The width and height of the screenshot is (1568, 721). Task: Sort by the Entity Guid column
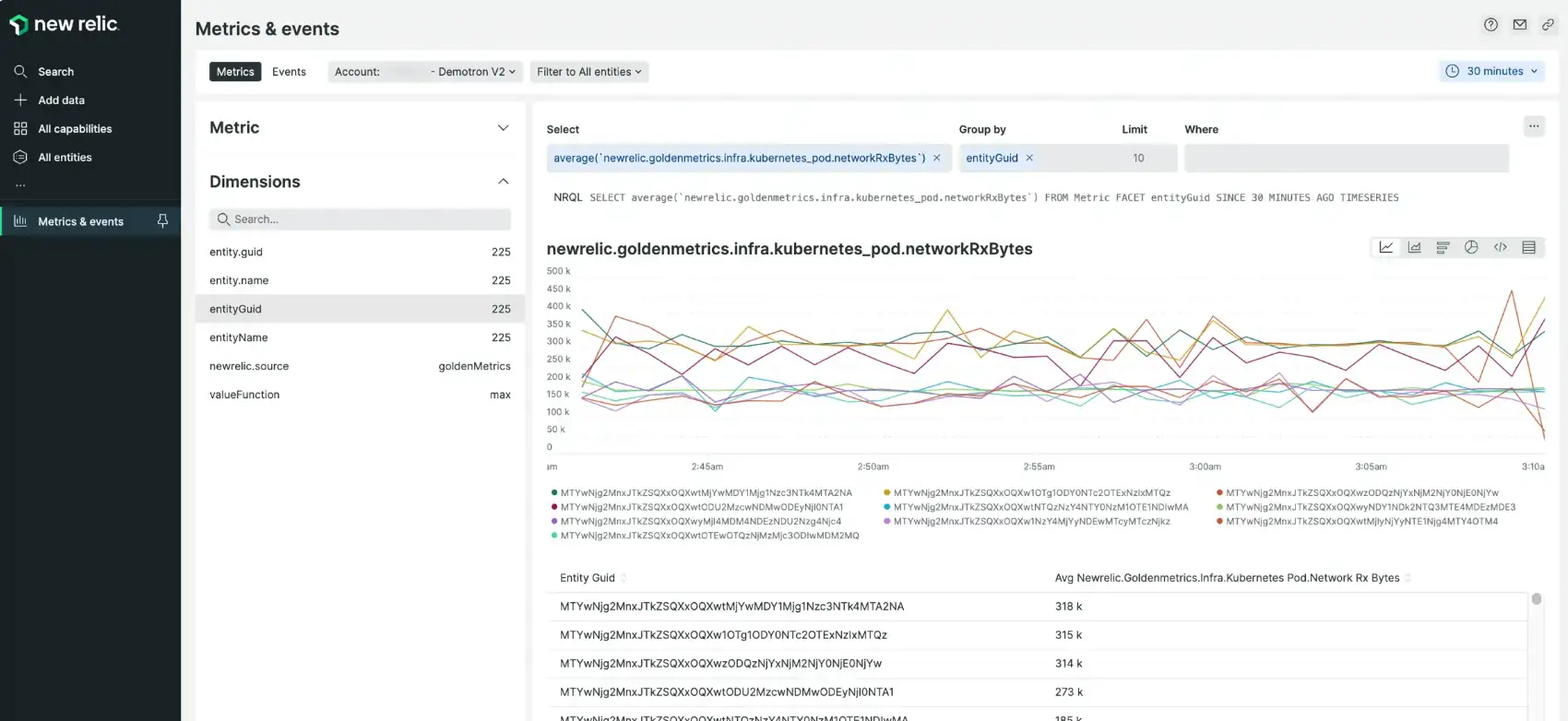pyautogui.click(x=592, y=578)
